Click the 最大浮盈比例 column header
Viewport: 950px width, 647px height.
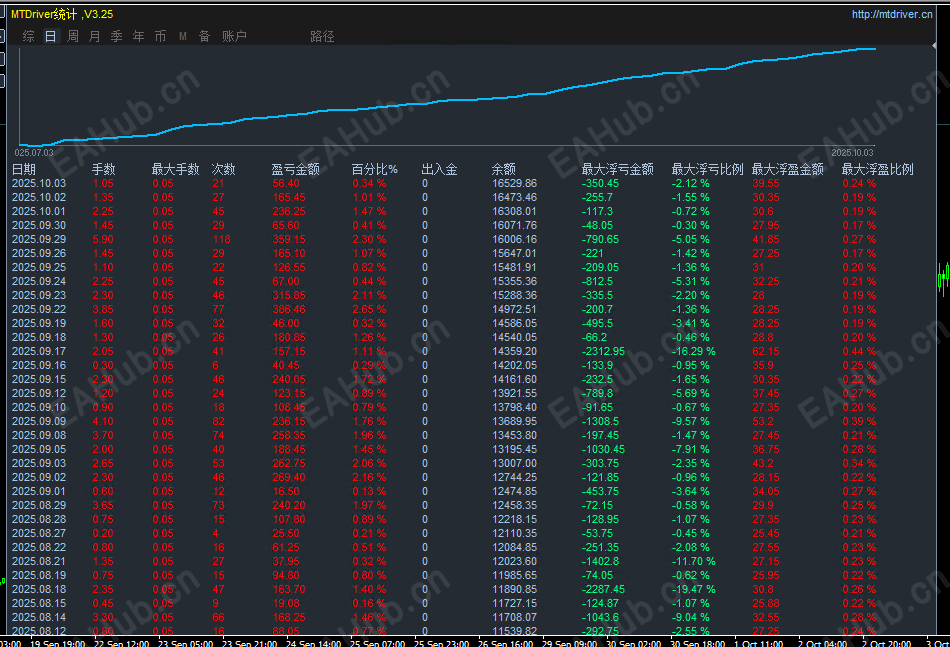coord(877,169)
